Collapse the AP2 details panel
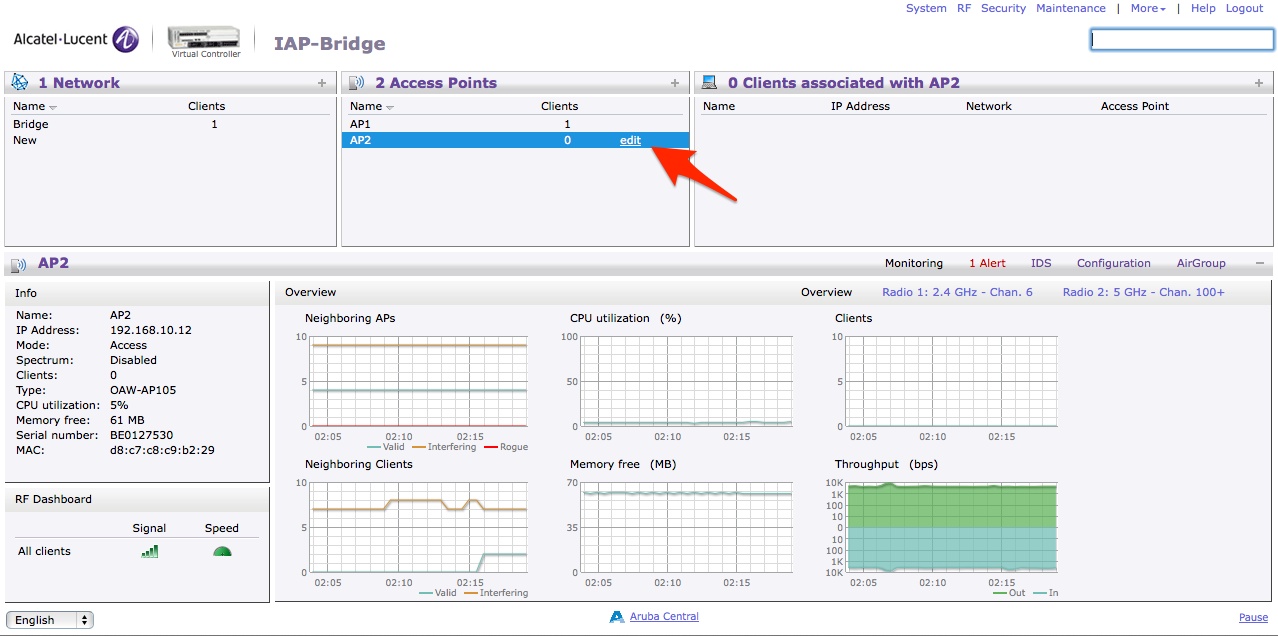 point(1260,263)
